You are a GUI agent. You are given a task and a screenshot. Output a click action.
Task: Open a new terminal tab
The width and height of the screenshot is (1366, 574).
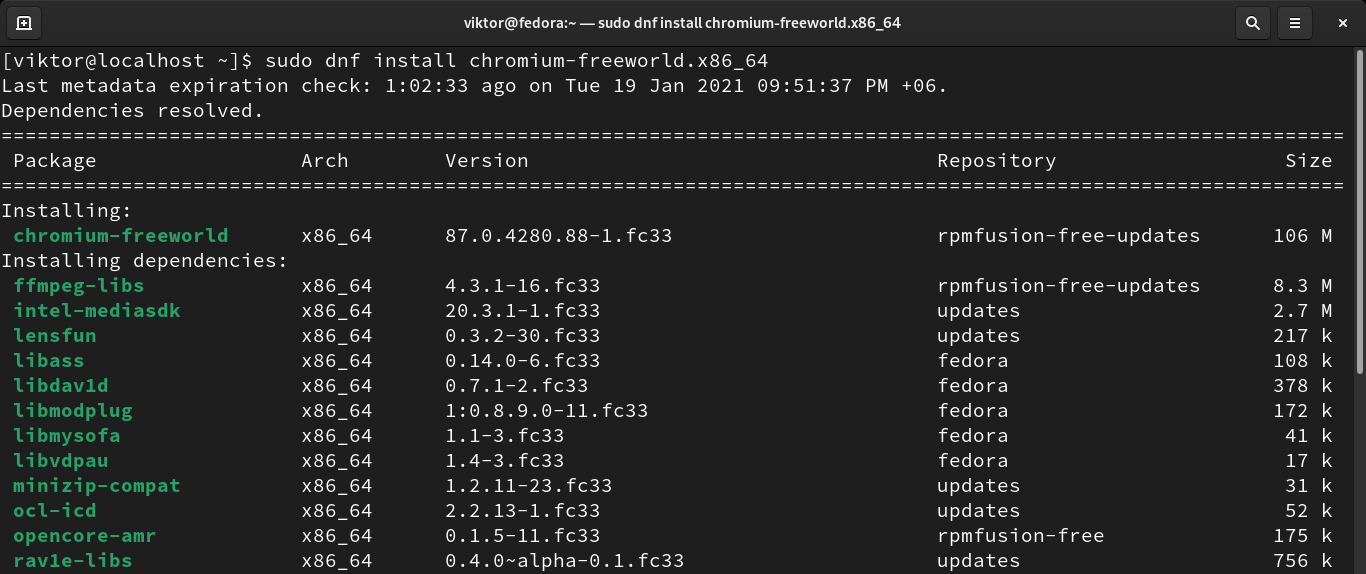(24, 22)
